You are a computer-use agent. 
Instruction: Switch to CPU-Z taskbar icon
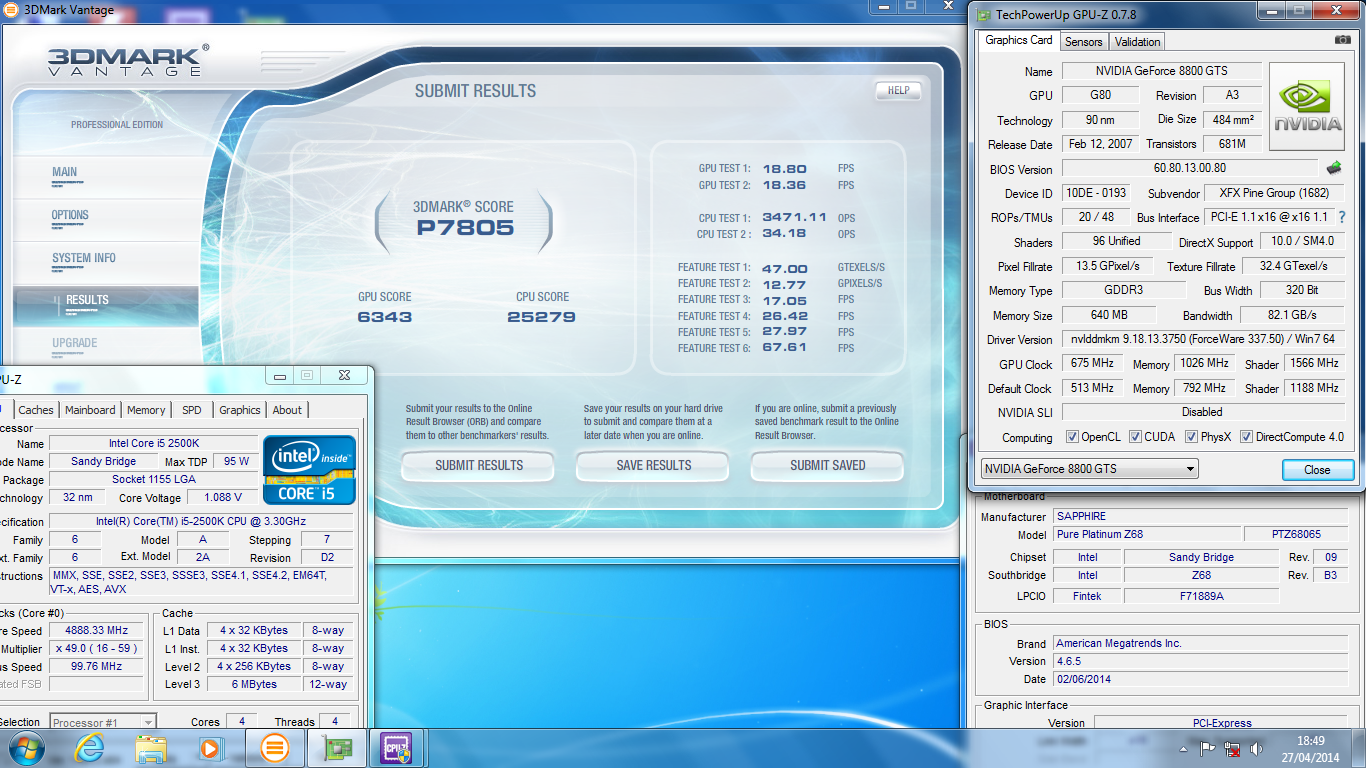point(396,747)
